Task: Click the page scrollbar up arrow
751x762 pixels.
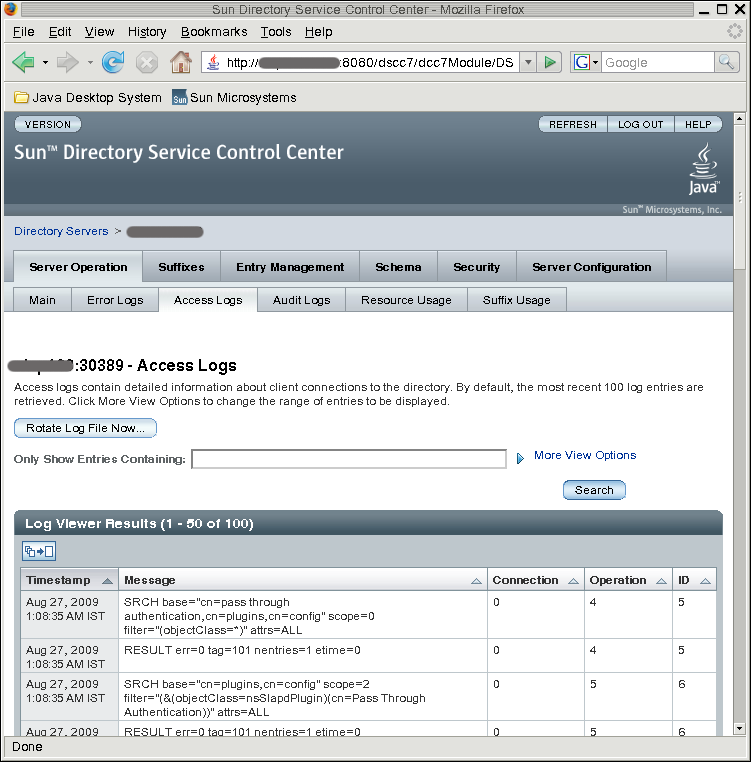Action: (739, 118)
